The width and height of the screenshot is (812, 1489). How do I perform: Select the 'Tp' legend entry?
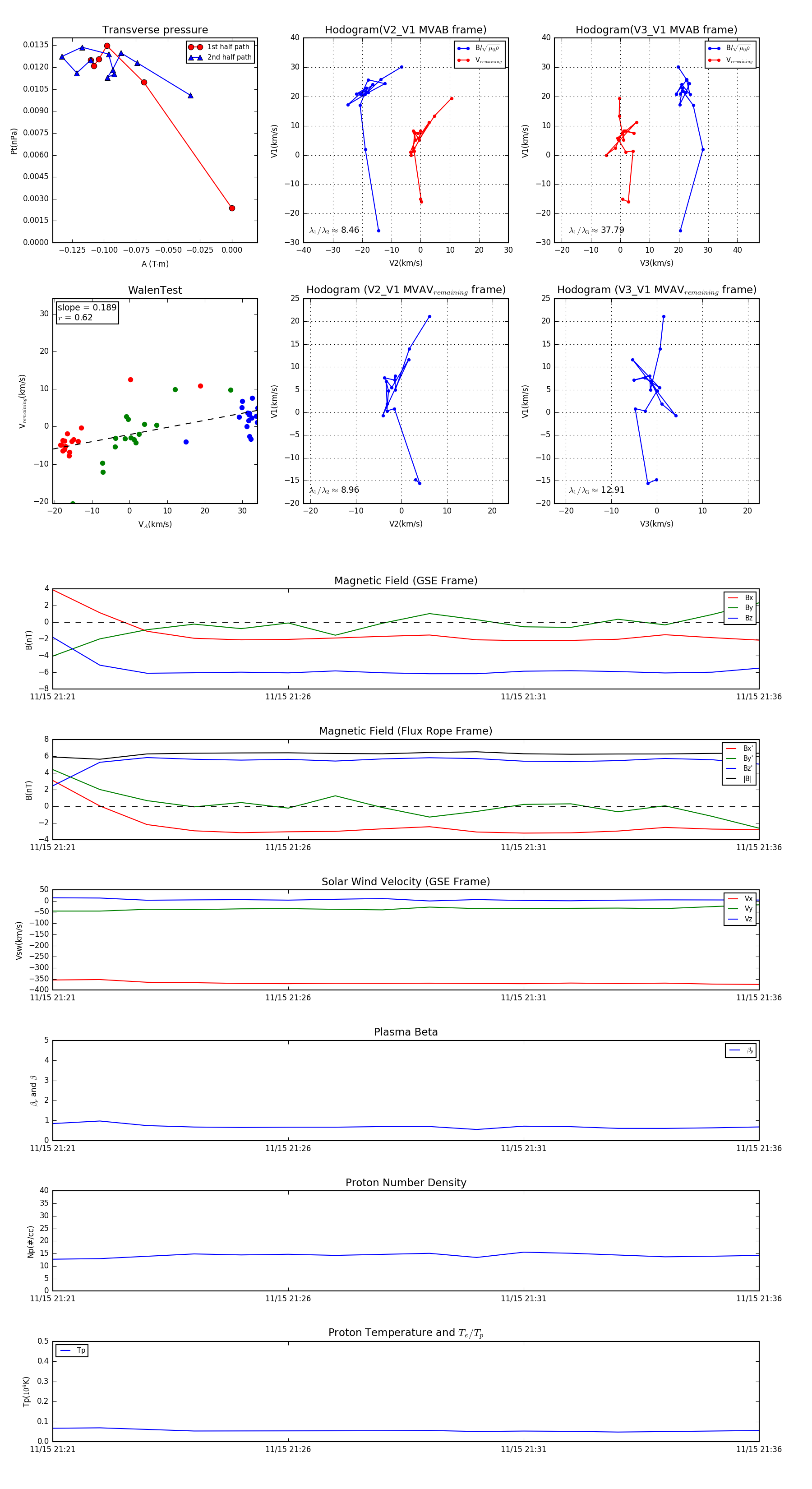(73, 1351)
